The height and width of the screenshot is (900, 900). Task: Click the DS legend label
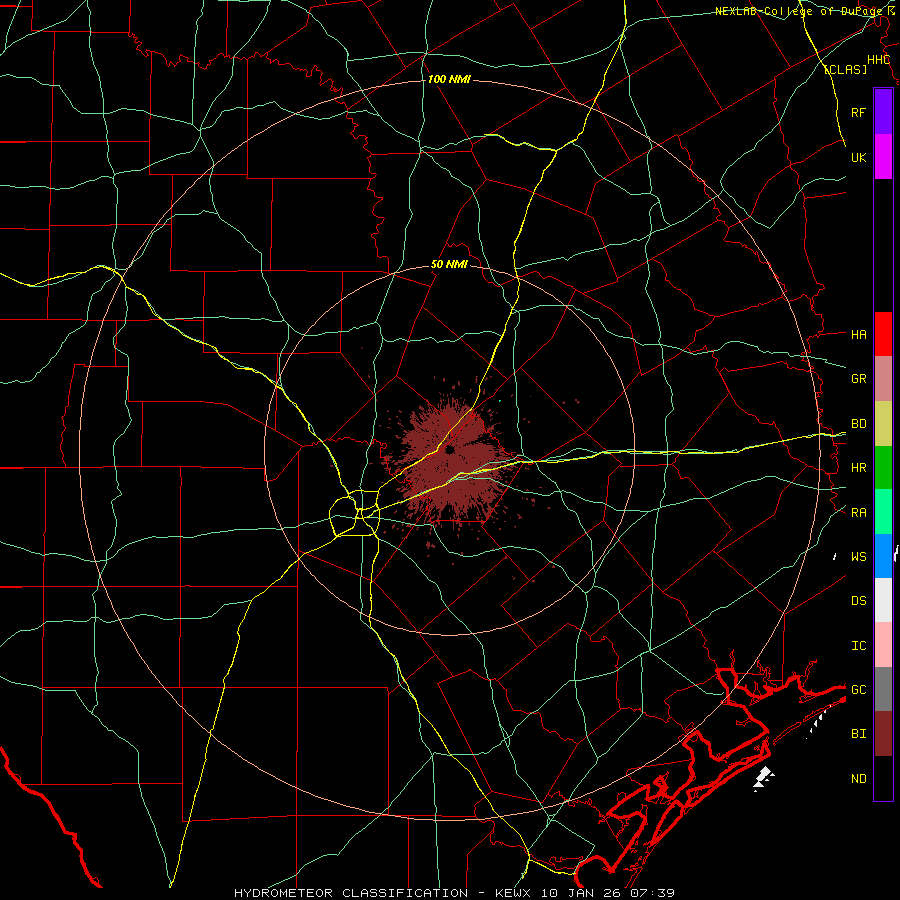point(858,601)
